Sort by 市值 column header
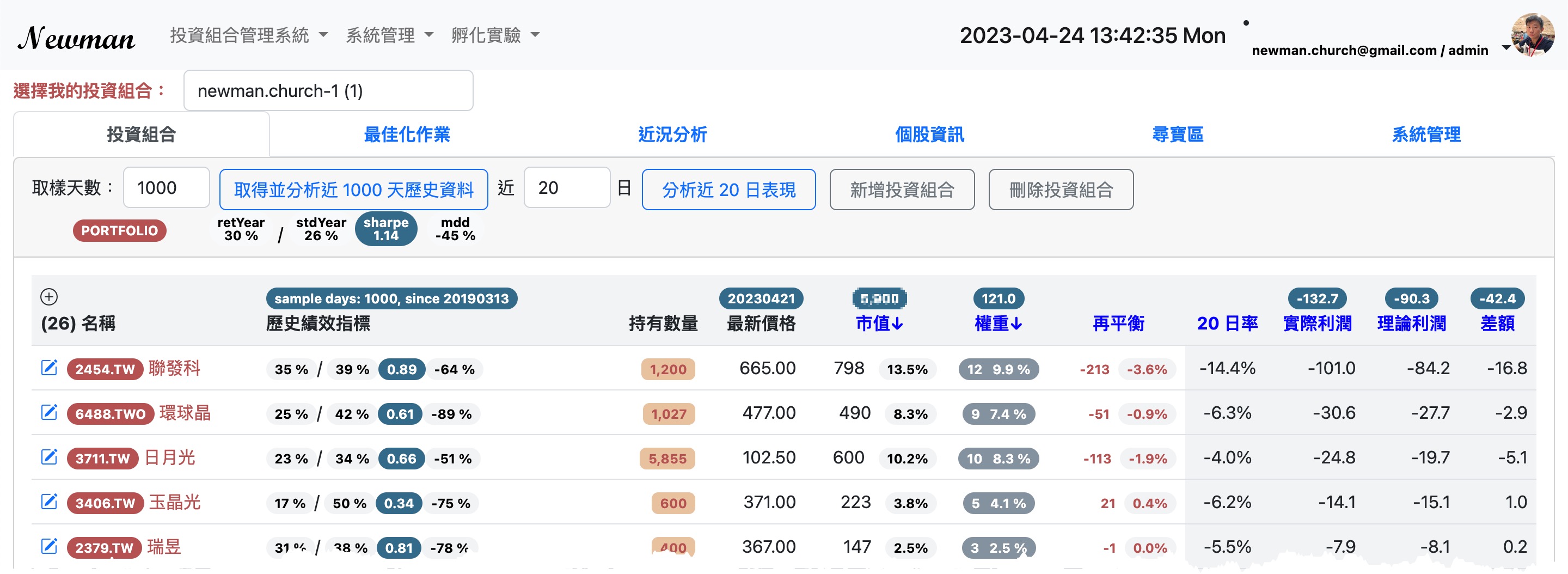This screenshot has width=1568, height=574. pos(878,323)
